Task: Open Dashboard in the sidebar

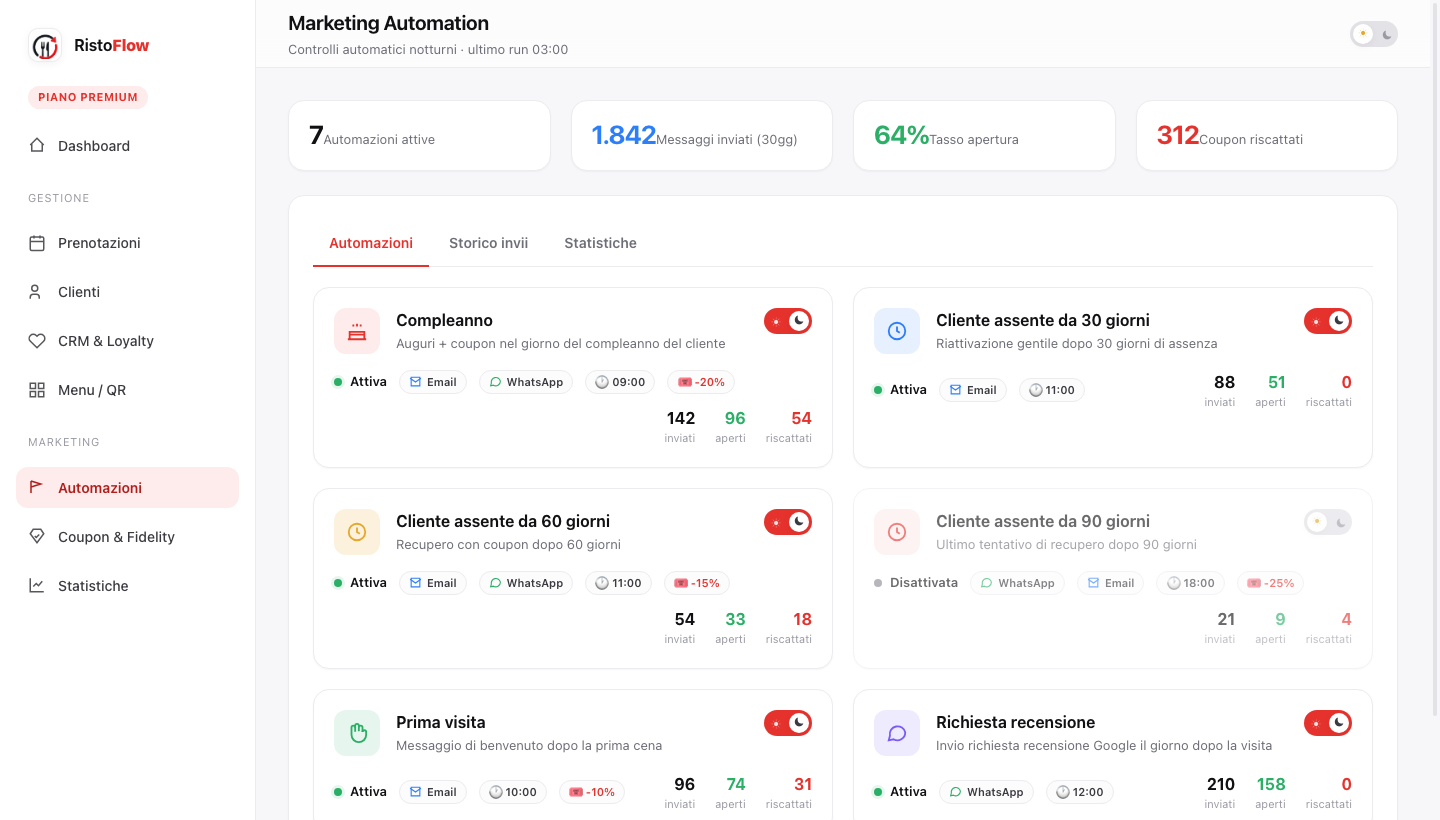Action: [x=128, y=146]
